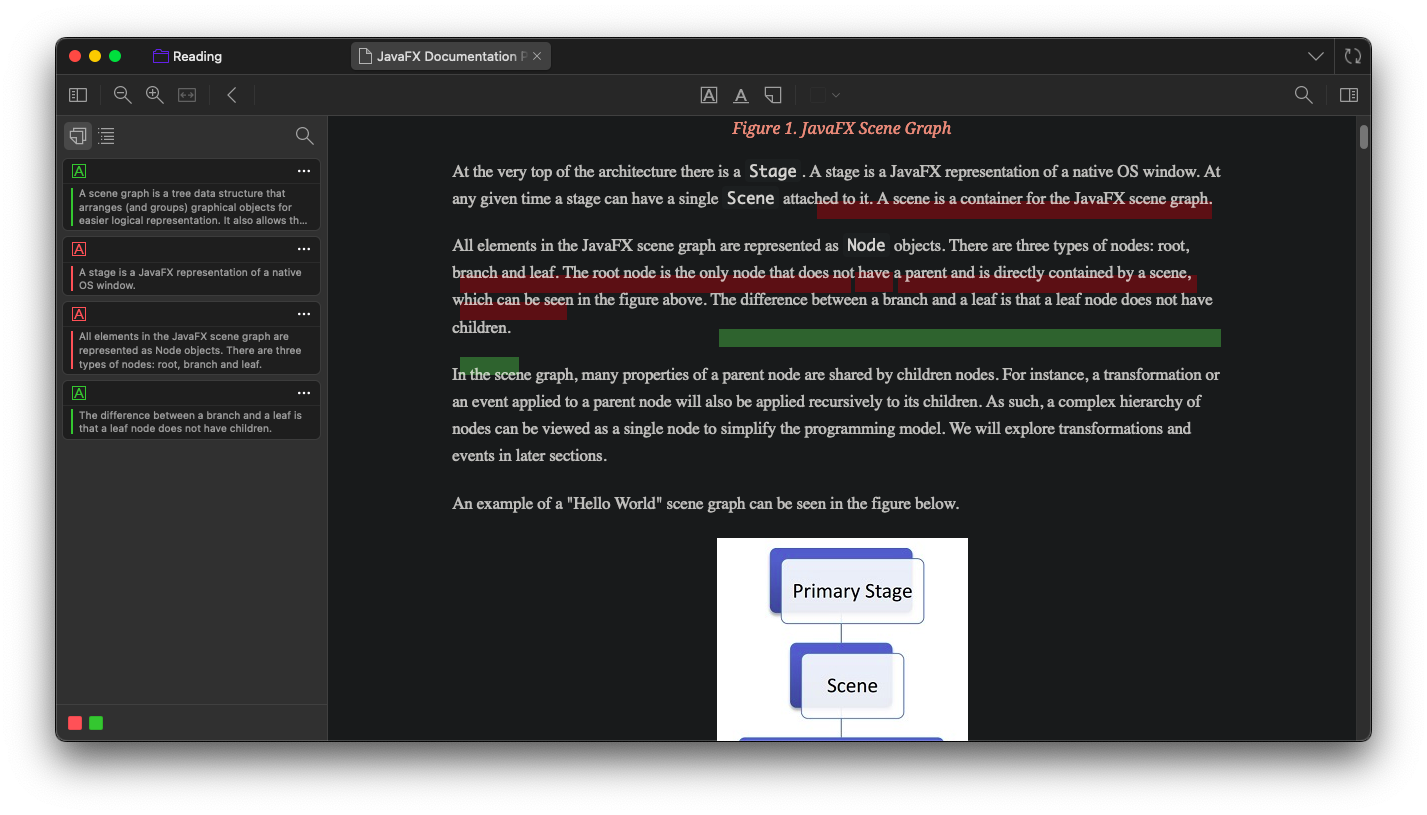Filter annotations by the red color swatch

75,723
